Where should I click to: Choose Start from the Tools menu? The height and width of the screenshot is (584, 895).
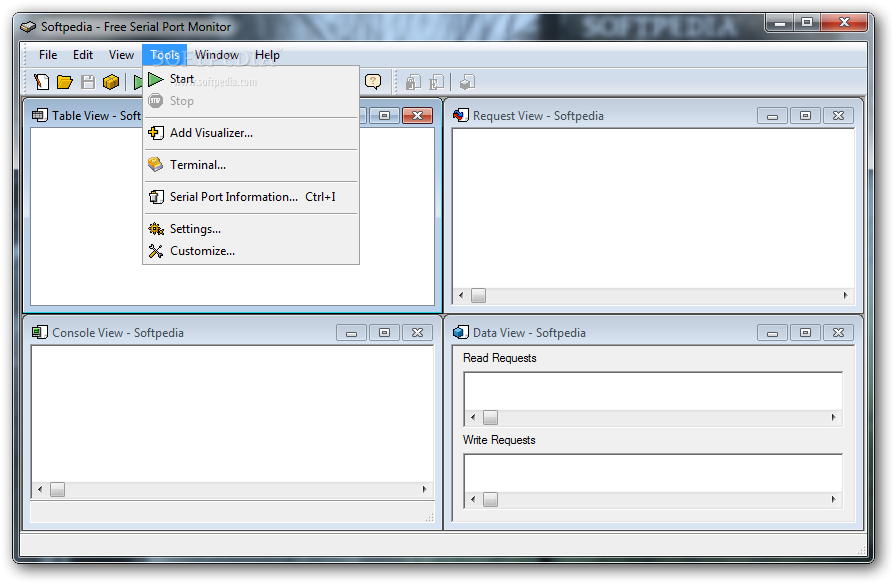tap(251, 79)
